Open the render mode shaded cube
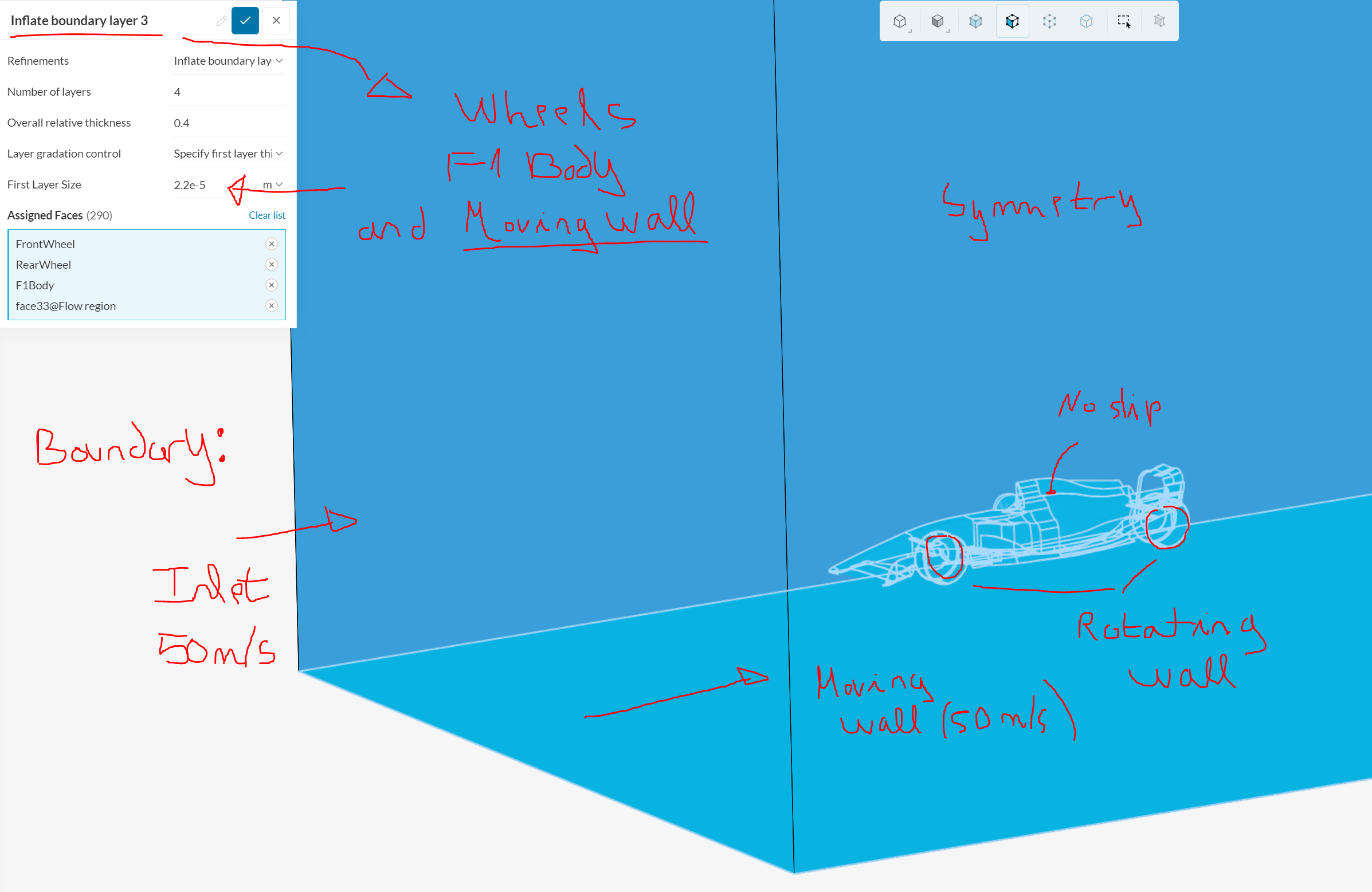The image size is (1372, 892). click(x=938, y=21)
